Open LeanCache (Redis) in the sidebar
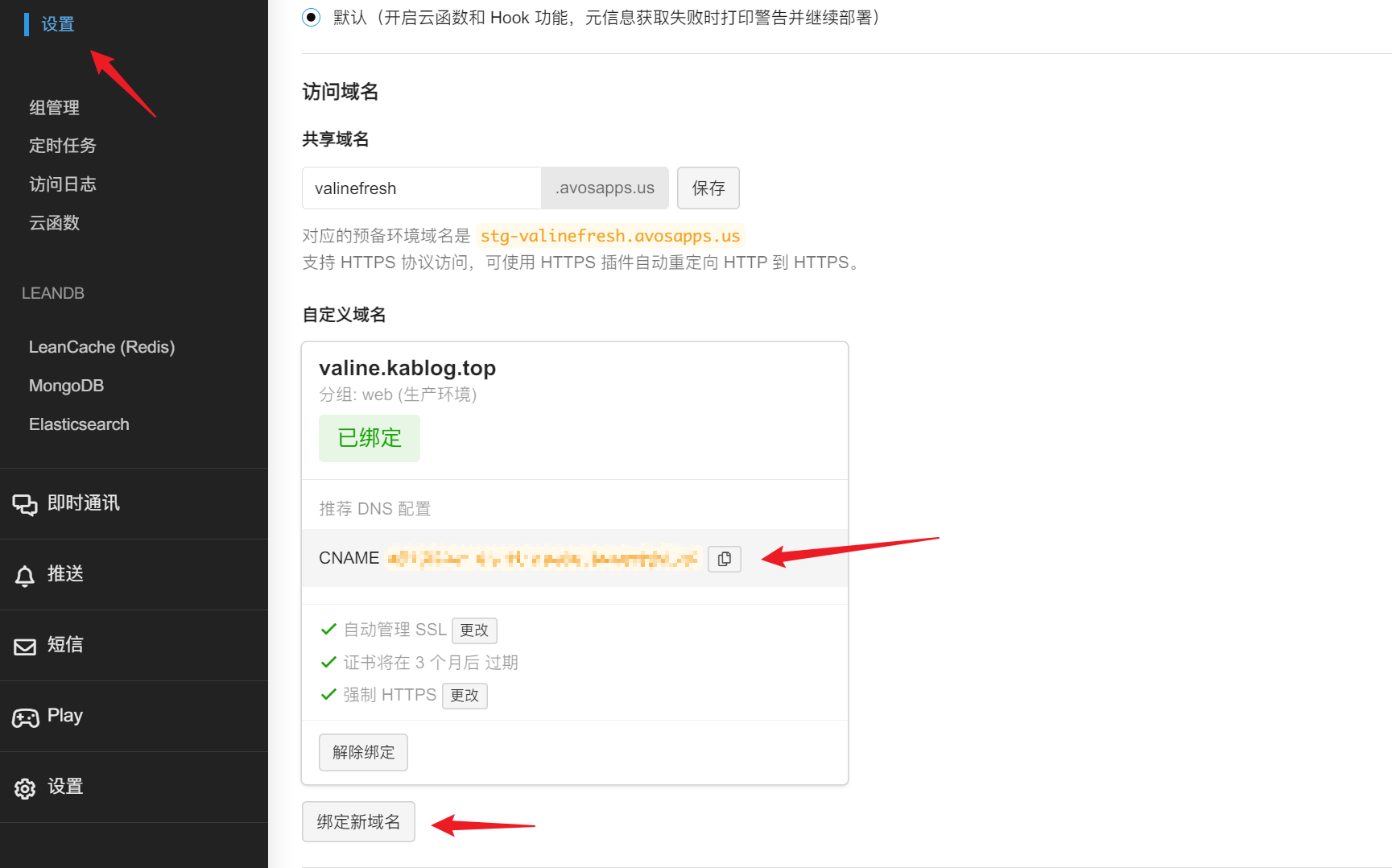 101,347
